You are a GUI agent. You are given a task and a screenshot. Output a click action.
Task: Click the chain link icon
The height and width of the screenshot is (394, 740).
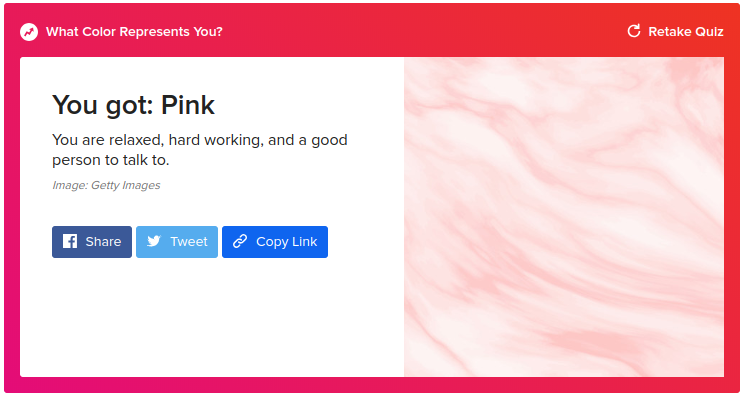pos(240,242)
